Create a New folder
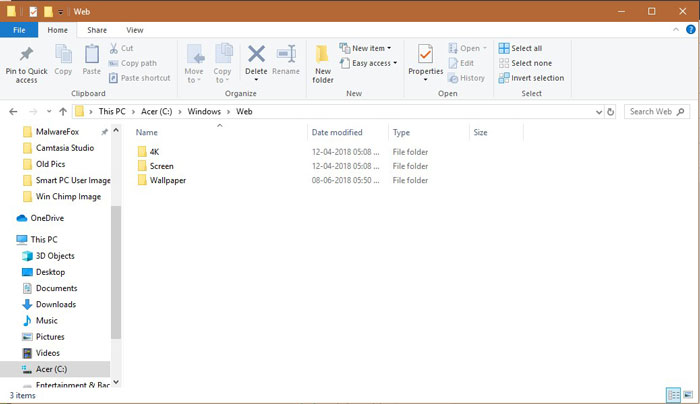This screenshot has height=404, width=700. 323,64
